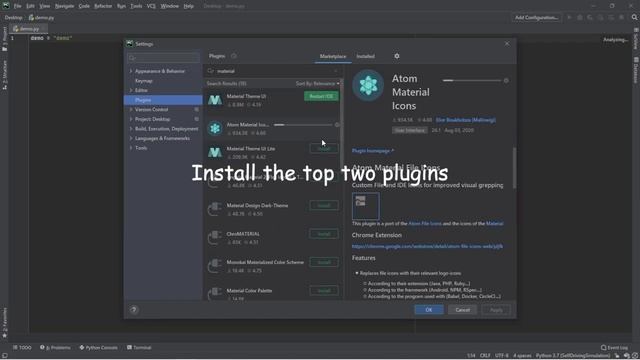Open the VCS menu
The image size is (640, 360).
point(151,6)
